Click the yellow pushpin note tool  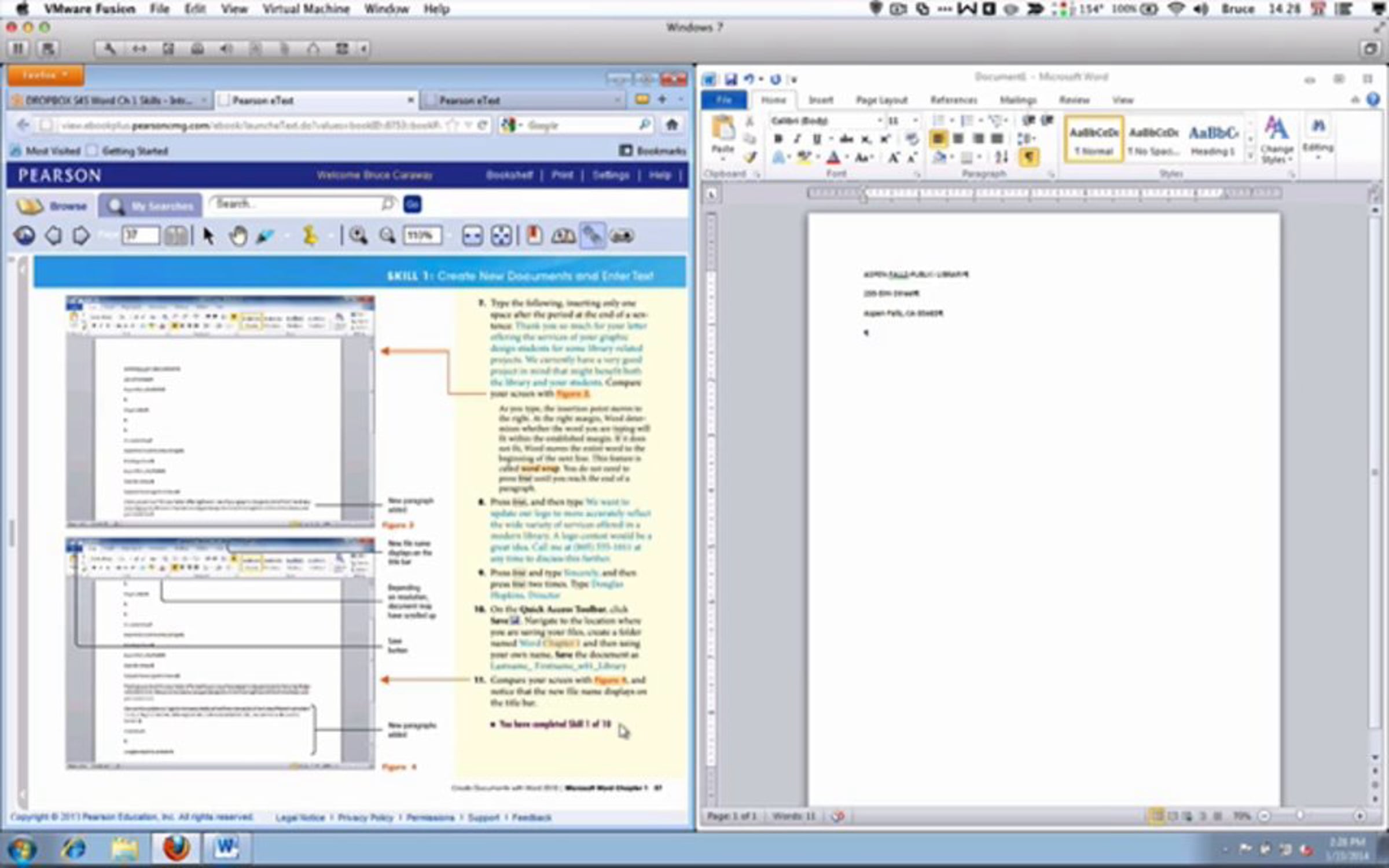310,236
